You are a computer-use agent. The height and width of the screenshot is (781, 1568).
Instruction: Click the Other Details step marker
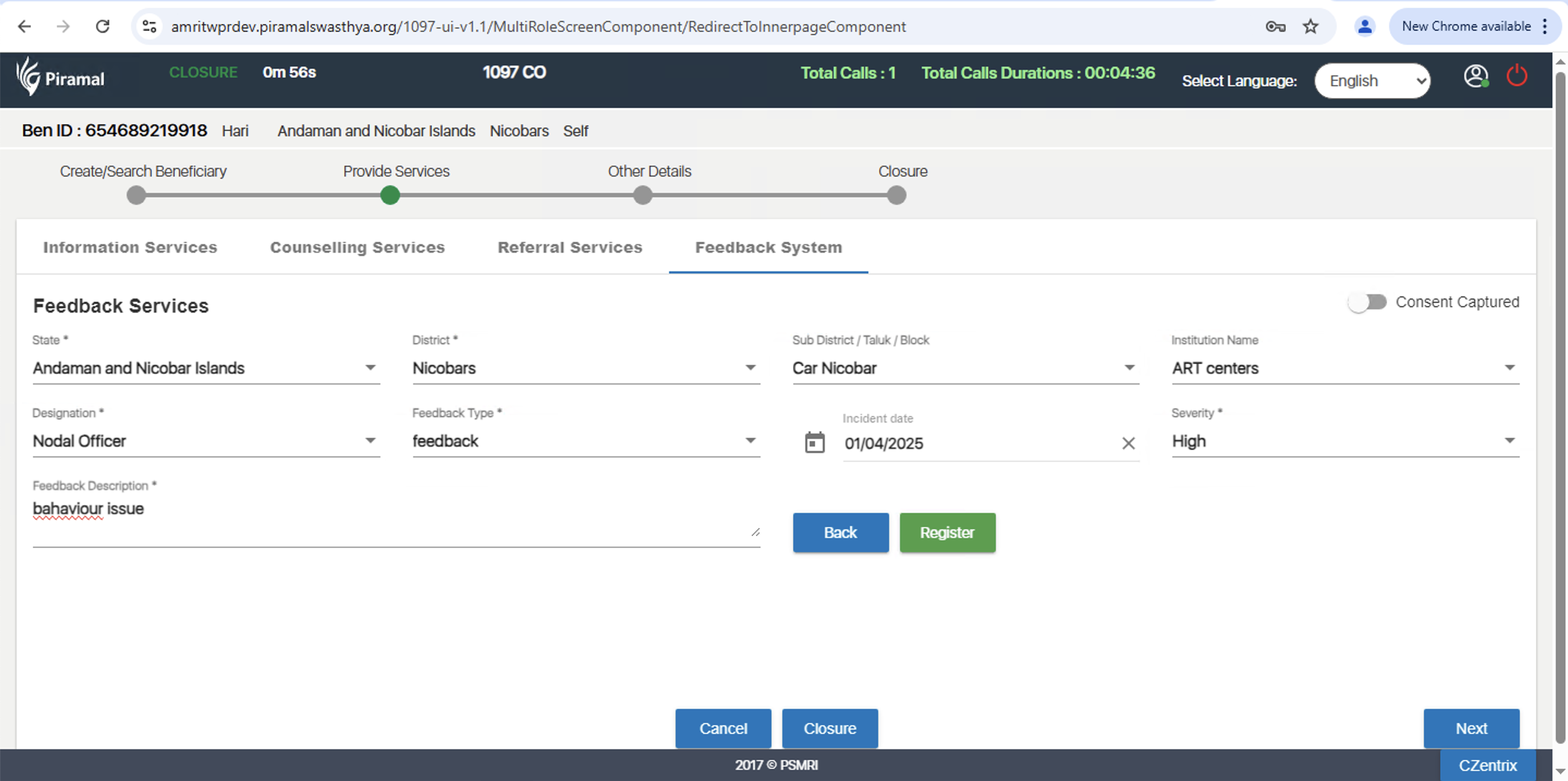[x=642, y=195]
